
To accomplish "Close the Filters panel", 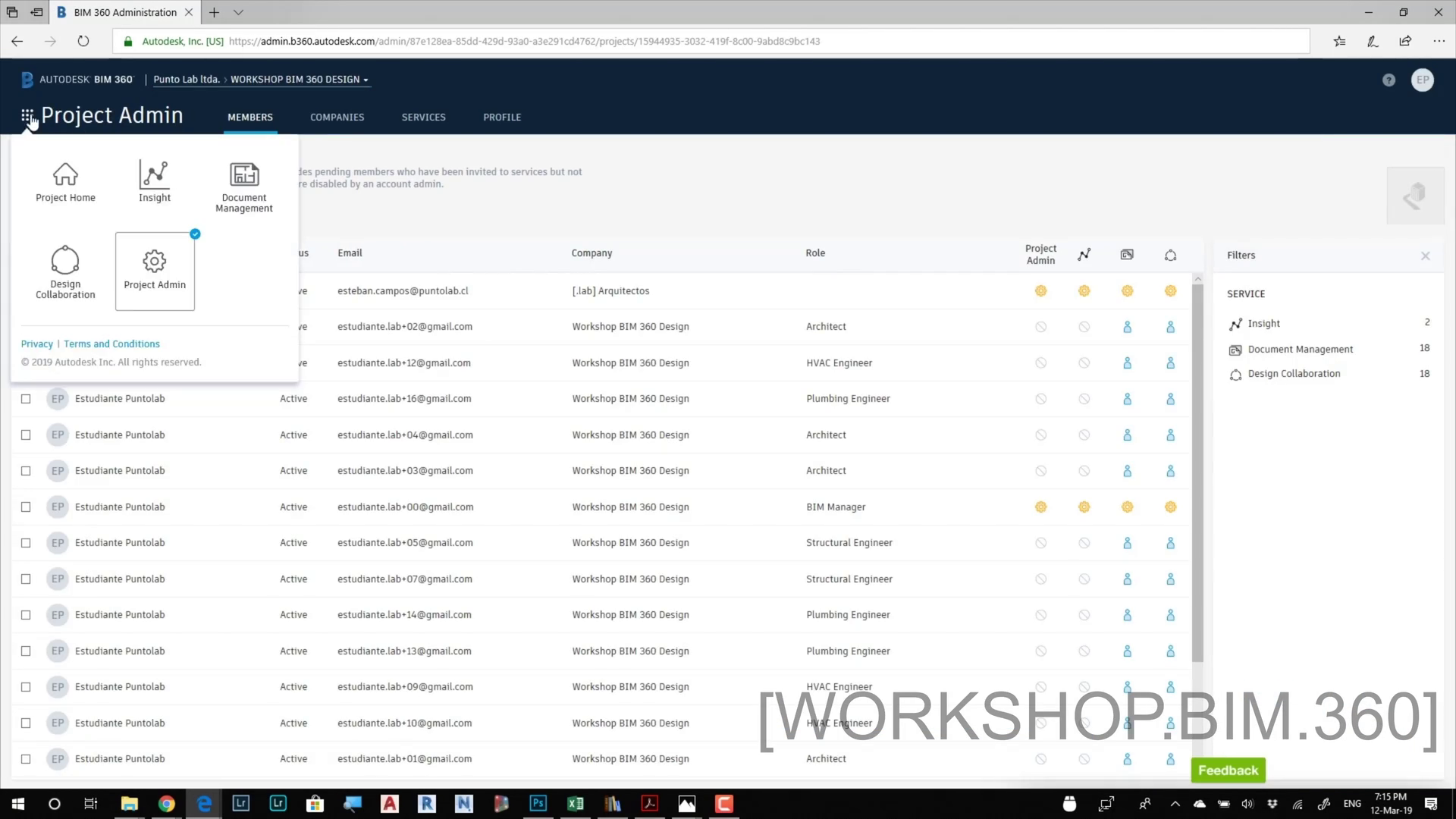I will [x=1426, y=256].
